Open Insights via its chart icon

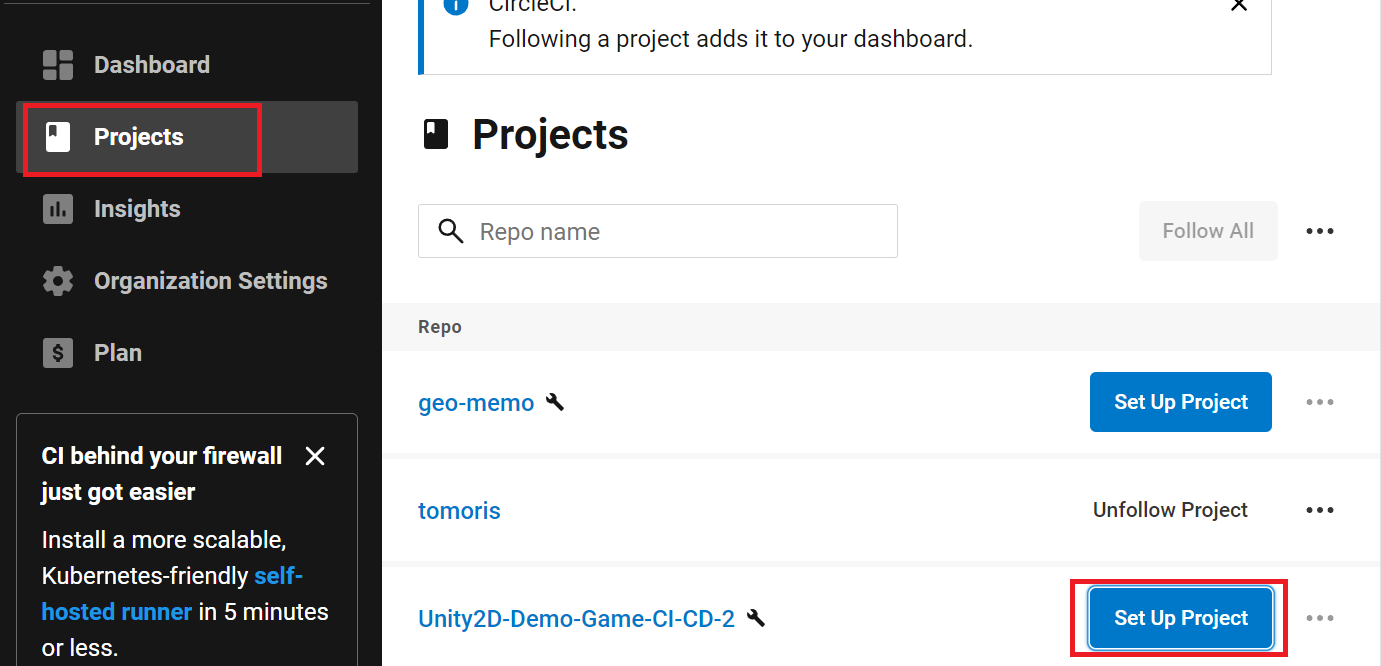click(x=57, y=208)
